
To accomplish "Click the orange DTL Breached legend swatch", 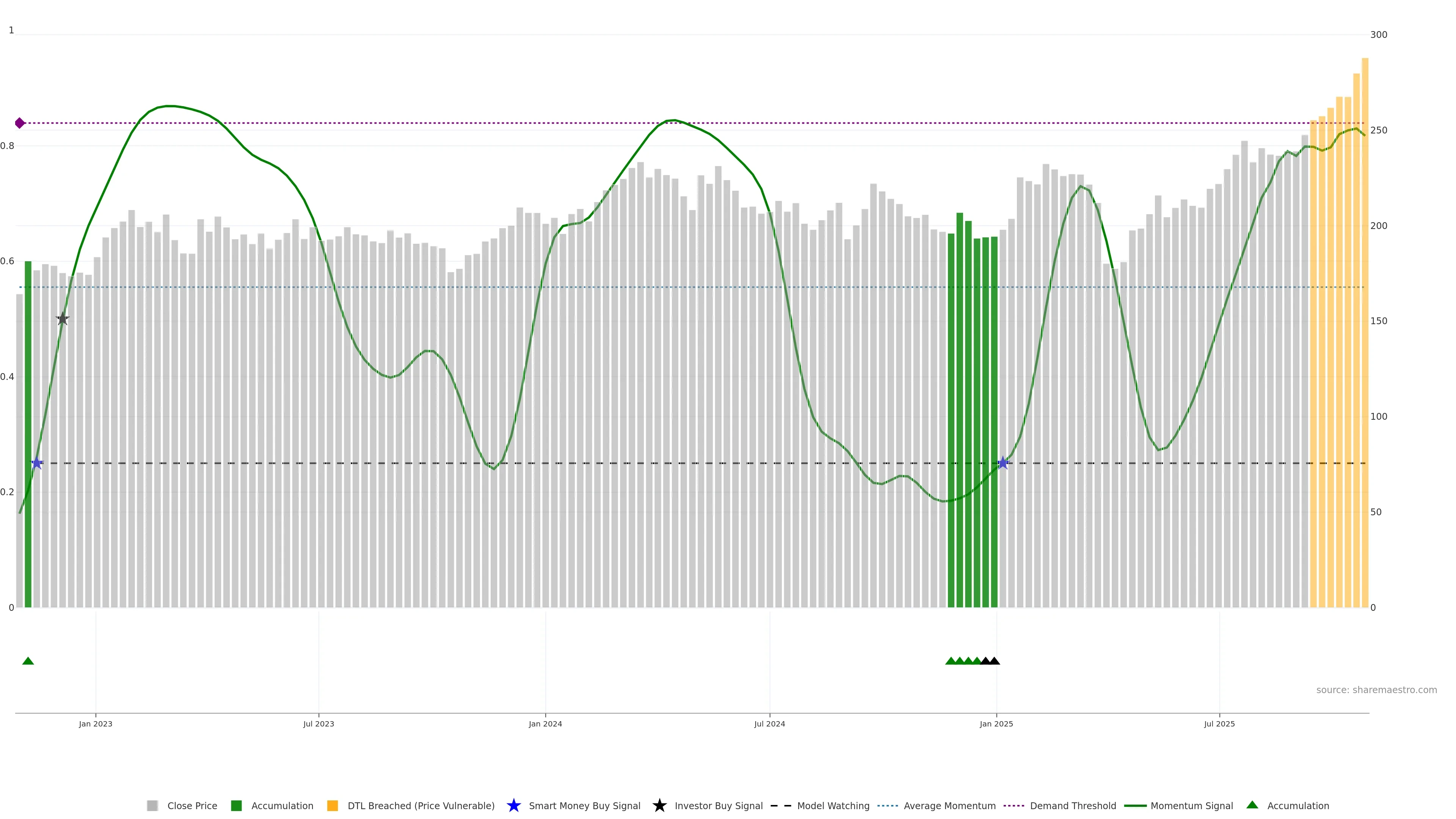I will (x=333, y=805).
